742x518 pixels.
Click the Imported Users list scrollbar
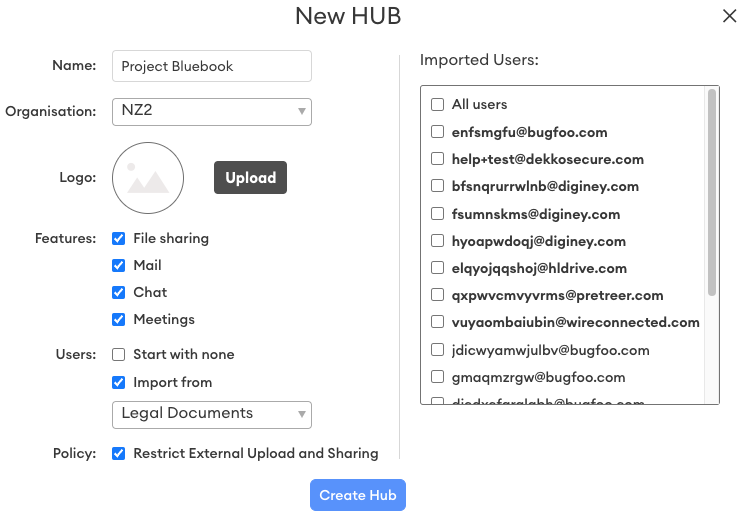[x=711, y=193]
